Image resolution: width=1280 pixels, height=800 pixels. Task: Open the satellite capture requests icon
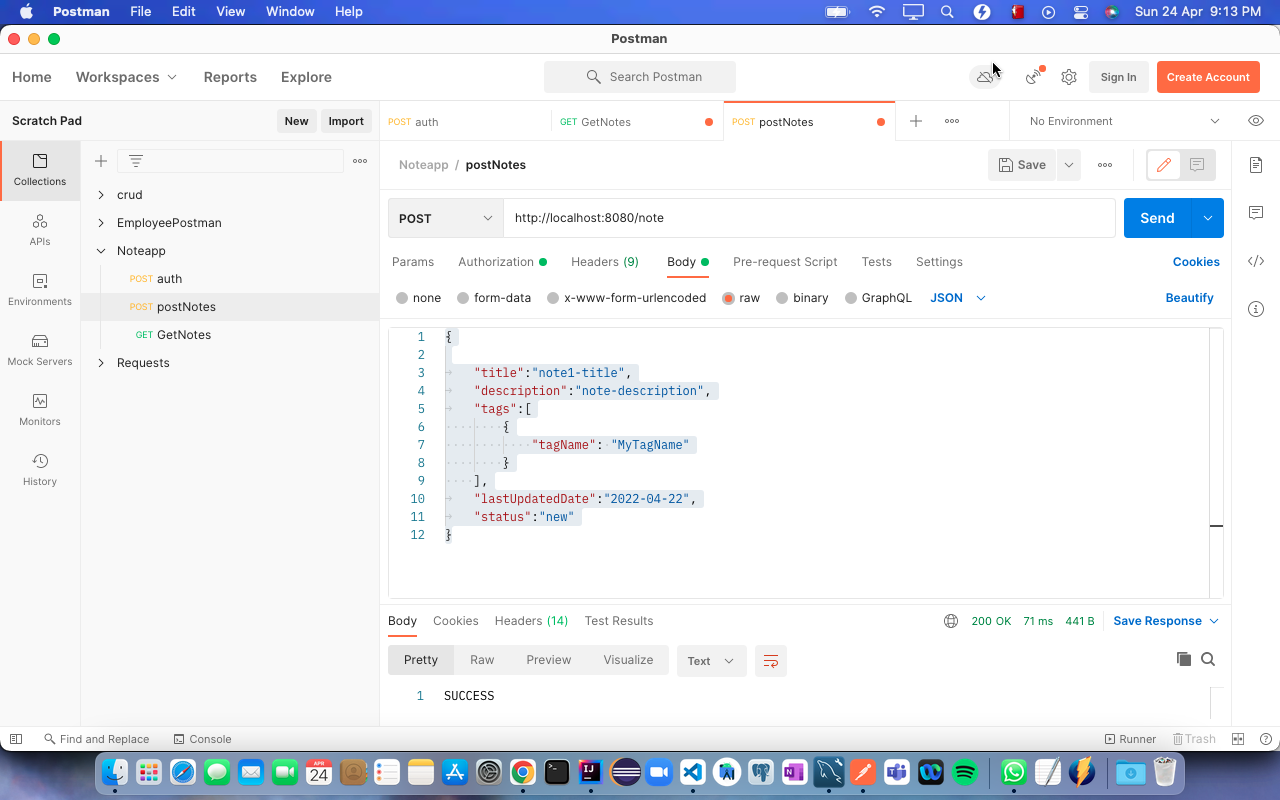pos(1034,77)
